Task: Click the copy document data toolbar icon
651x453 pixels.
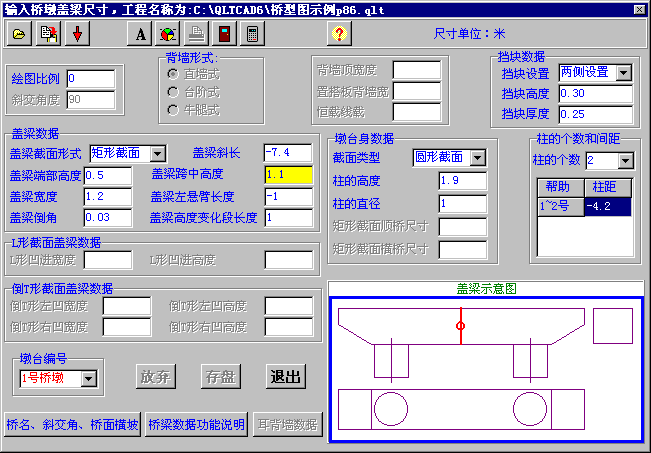Action: tap(48, 34)
